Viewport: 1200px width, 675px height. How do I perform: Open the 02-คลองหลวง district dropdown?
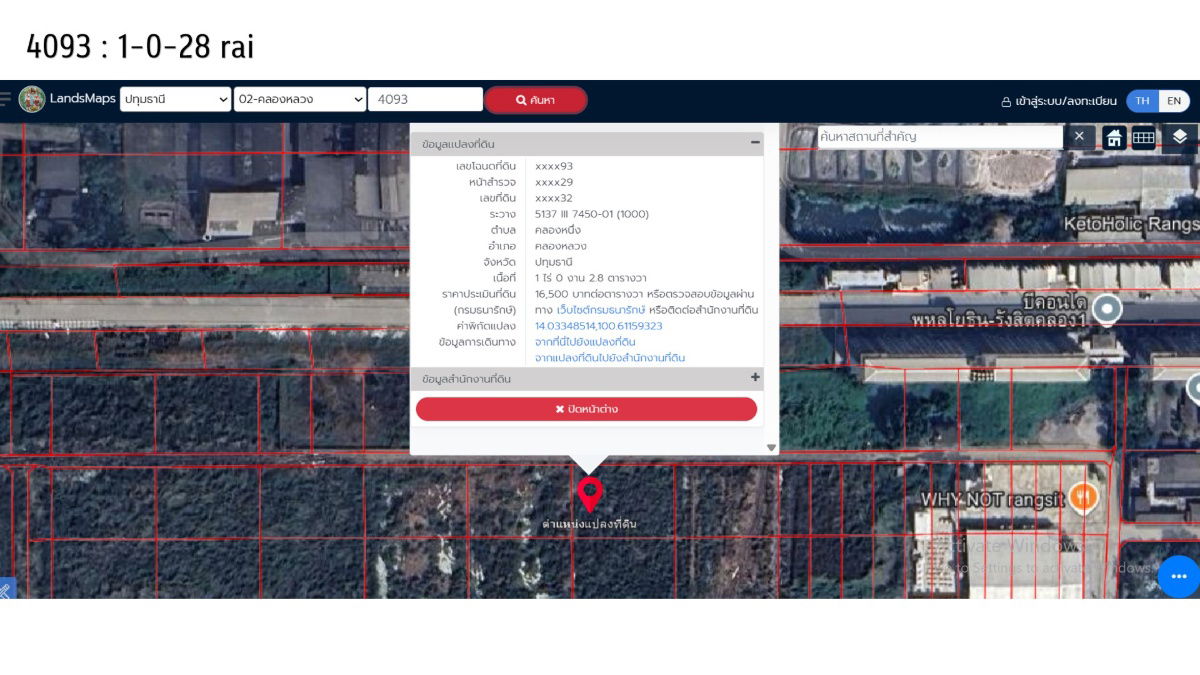click(x=300, y=99)
